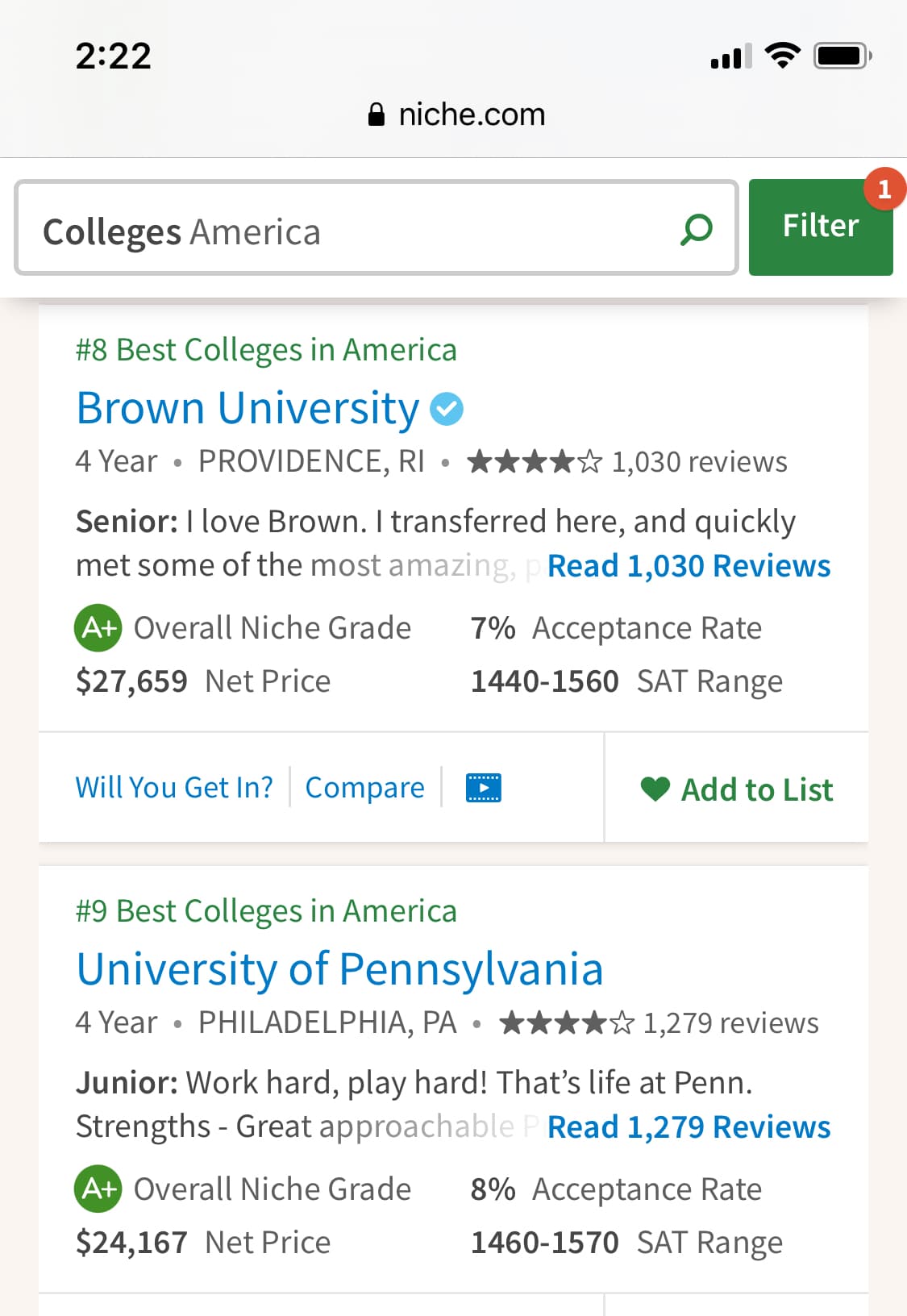Tap Brown's star rating

[x=534, y=462]
